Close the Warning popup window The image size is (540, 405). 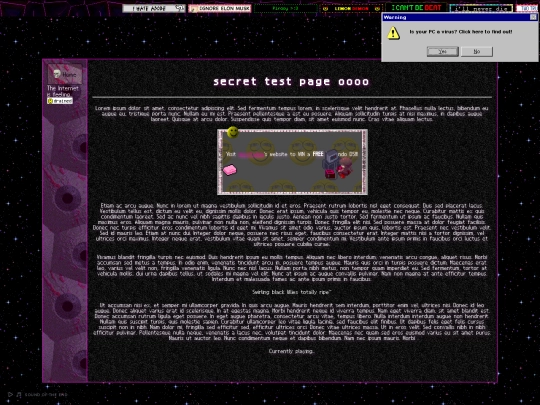[x=533, y=17]
